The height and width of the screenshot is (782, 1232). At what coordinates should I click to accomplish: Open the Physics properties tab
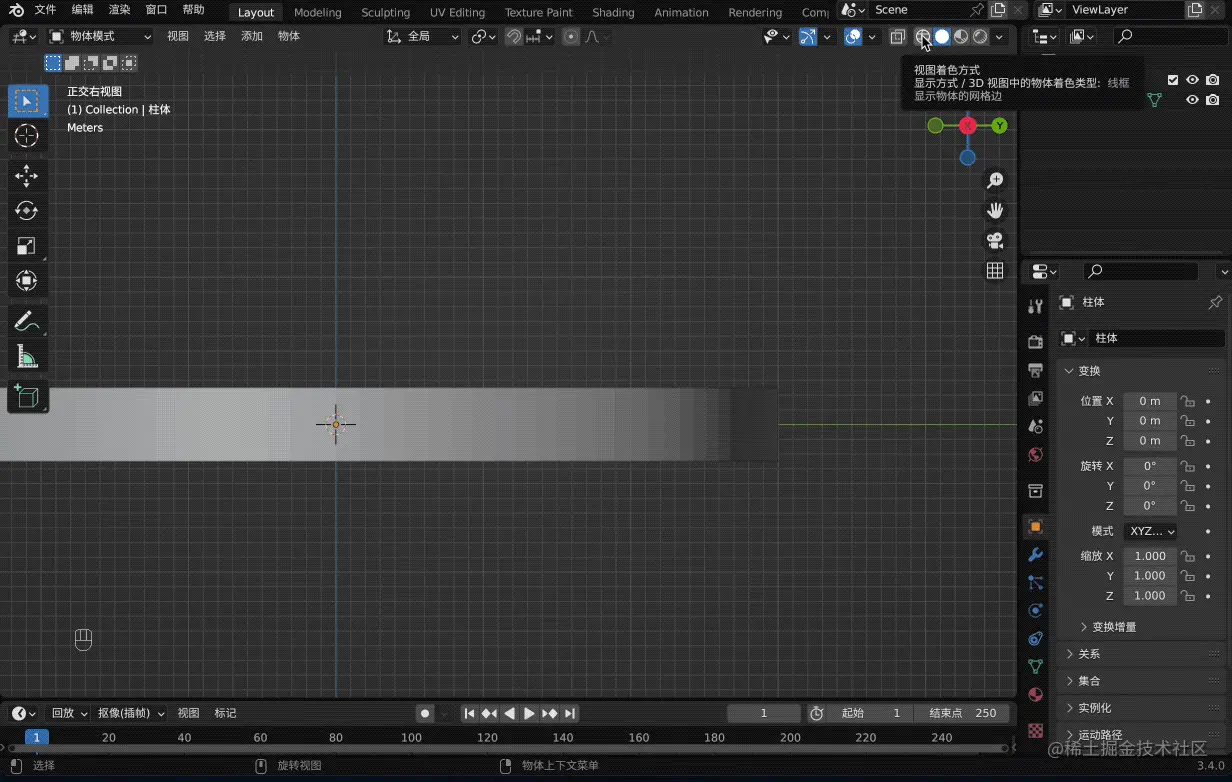1035,610
